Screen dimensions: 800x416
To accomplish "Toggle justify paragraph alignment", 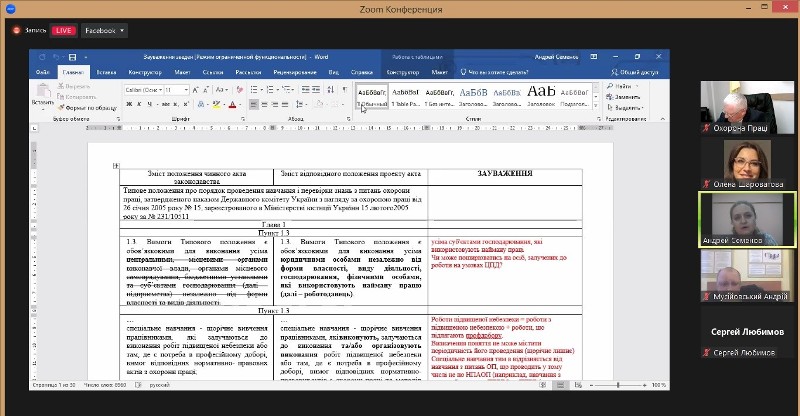I will 285,104.
